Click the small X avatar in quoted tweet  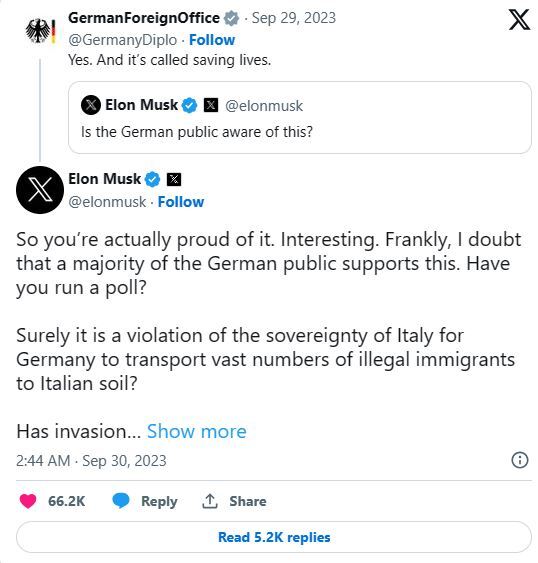point(91,105)
